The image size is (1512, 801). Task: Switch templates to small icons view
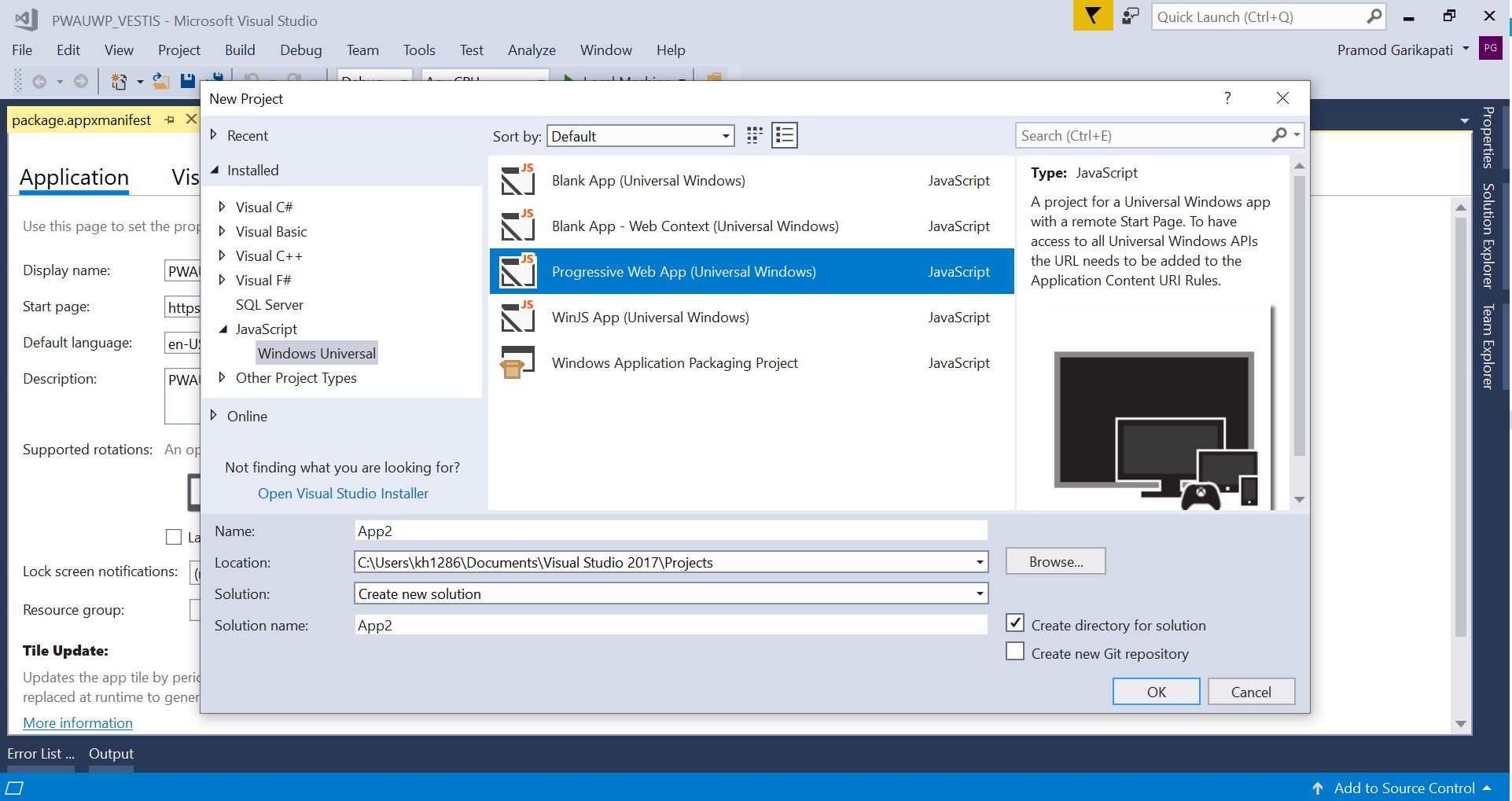pos(753,135)
